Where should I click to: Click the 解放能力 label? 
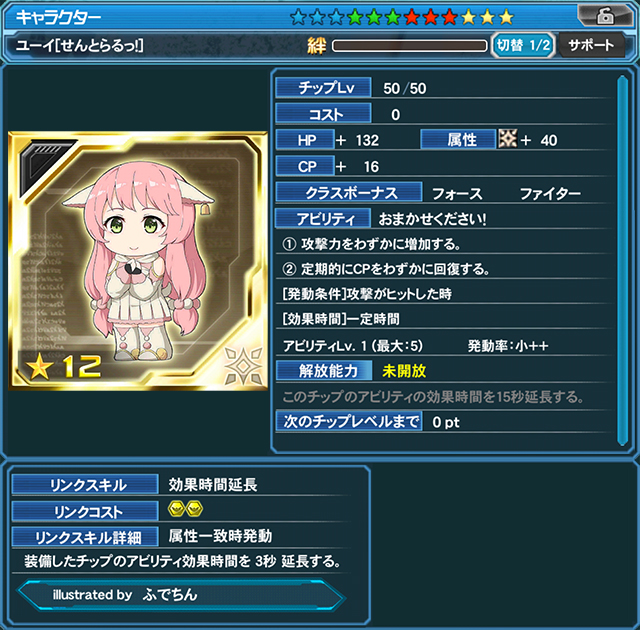point(324,371)
